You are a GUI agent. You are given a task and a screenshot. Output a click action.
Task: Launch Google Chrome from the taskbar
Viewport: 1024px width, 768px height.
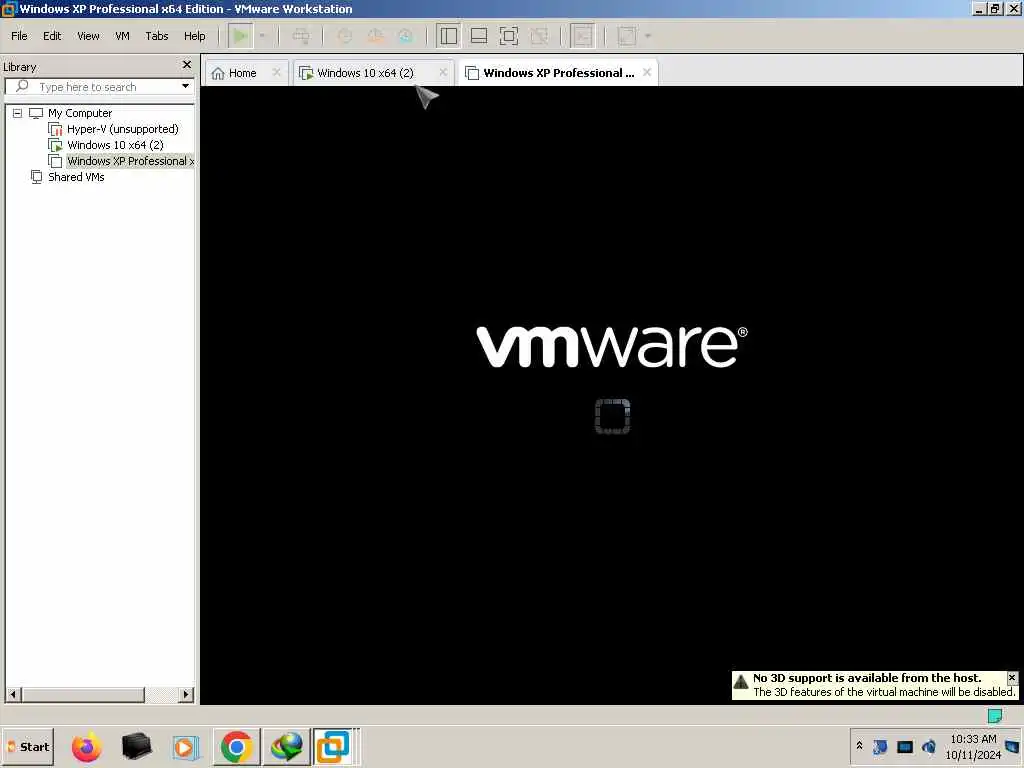pos(236,746)
